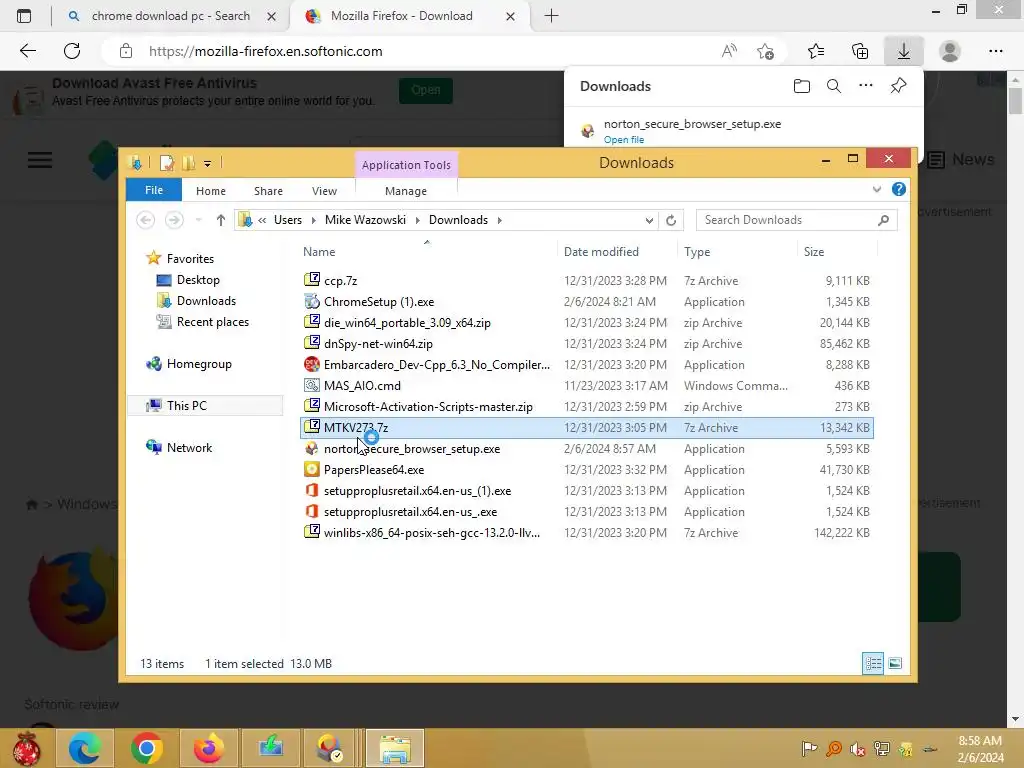The image size is (1024, 768).
Task: Open the Edge downloads toolbar button
Action: (x=903, y=51)
